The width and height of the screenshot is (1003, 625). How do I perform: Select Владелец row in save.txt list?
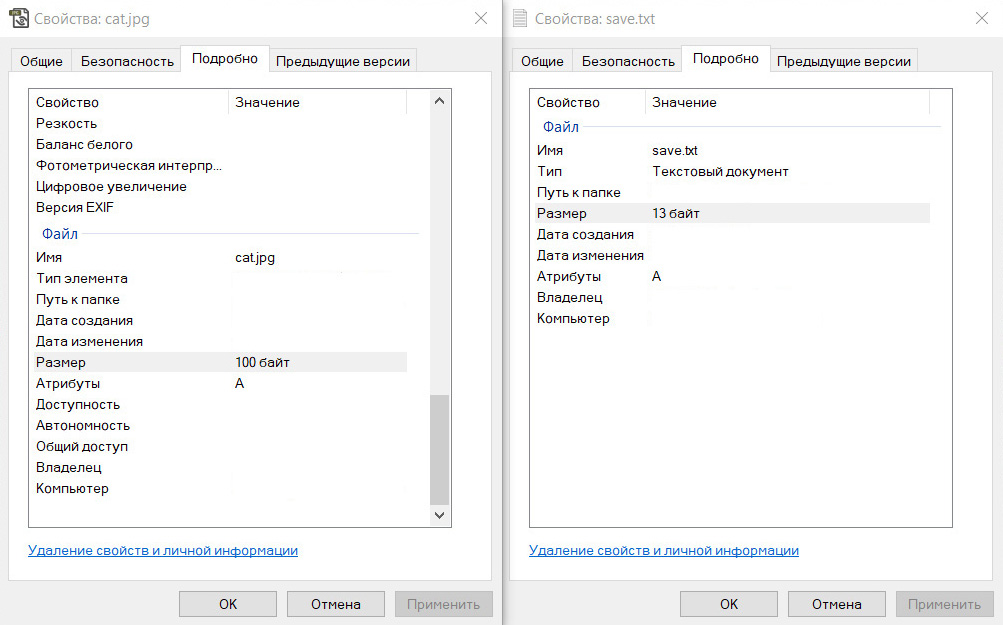tap(732, 297)
